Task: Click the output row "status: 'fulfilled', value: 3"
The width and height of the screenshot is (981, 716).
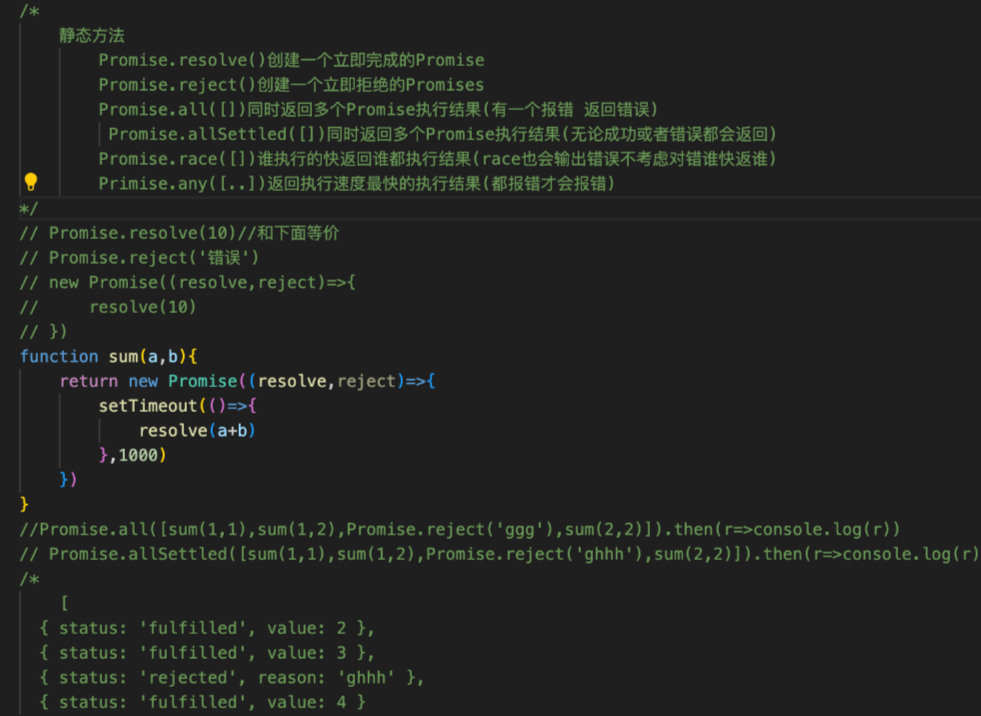Action: [207, 653]
